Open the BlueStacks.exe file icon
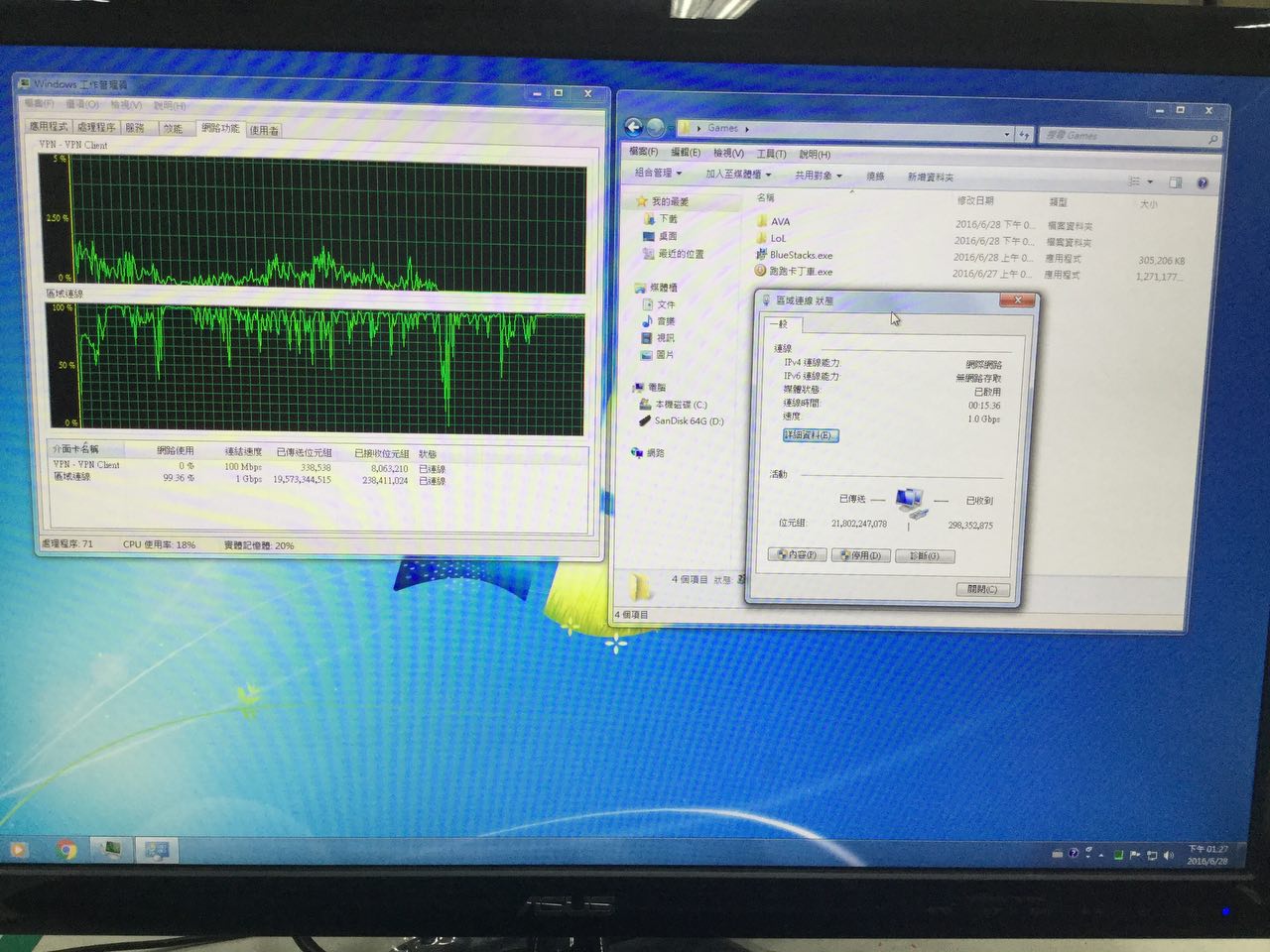This screenshot has height=952, width=1270. tap(761, 255)
